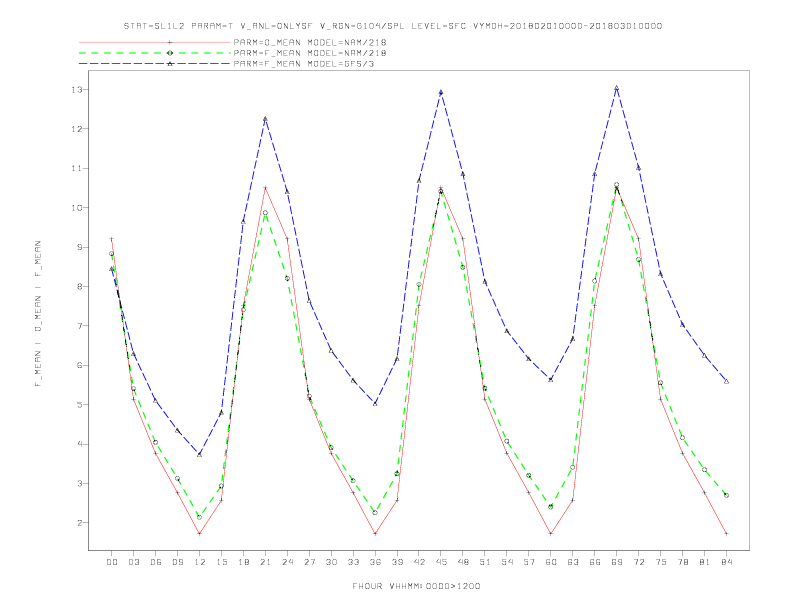Click green NAM circle marker at hour 21
Viewport: 792px width, 612px height.
tap(265, 213)
